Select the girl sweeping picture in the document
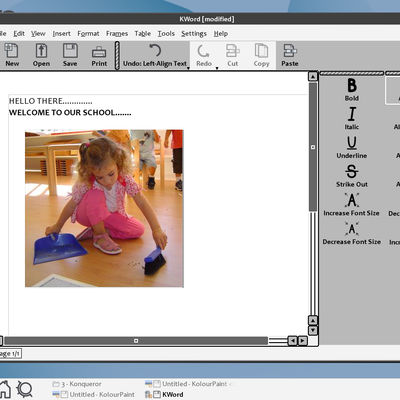 point(104,208)
